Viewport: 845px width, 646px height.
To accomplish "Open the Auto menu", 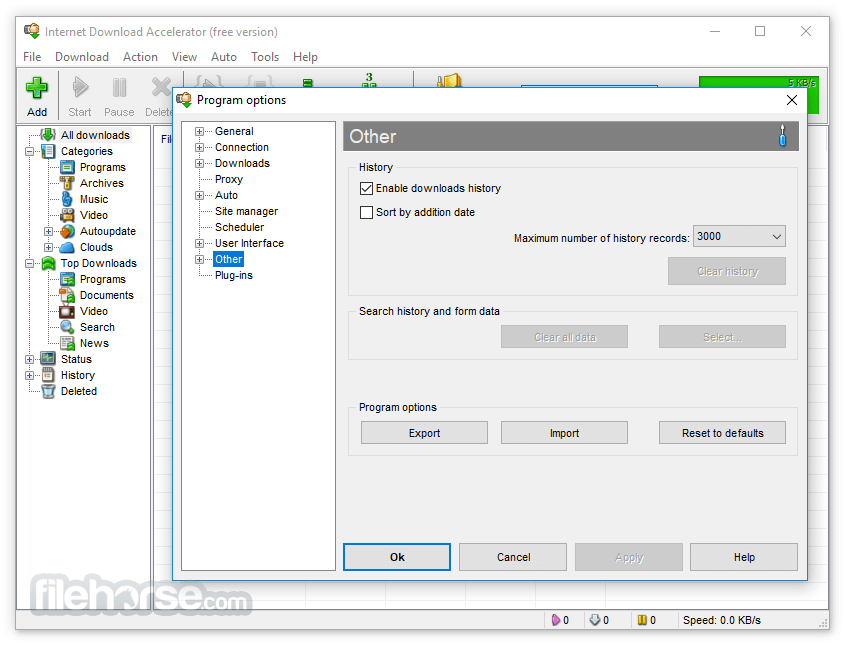I will 224,57.
